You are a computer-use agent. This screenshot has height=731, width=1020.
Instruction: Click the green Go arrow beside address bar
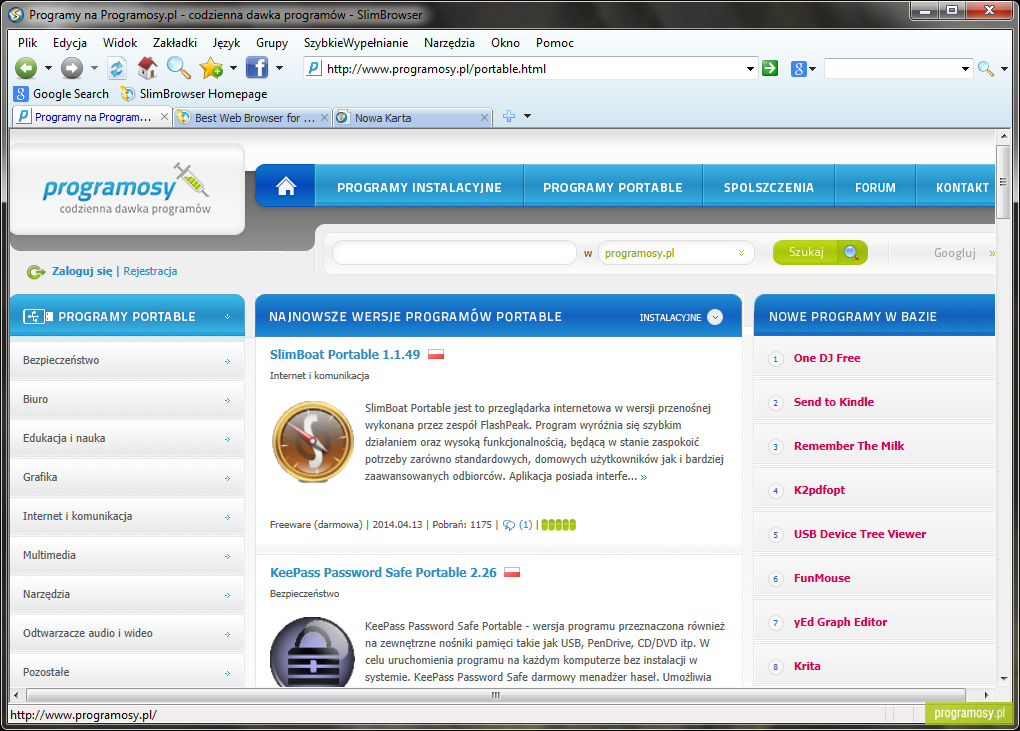770,68
